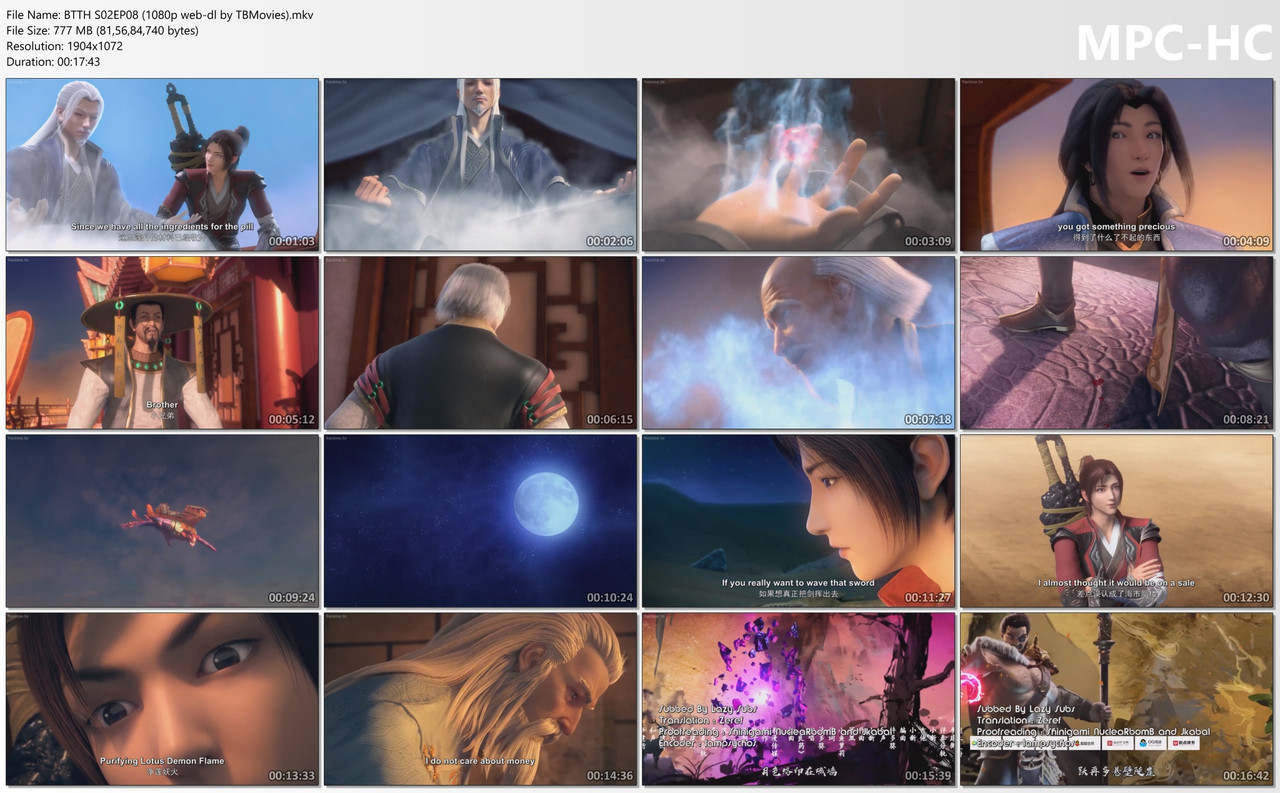Image resolution: width=1280 pixels, height=793 pixels.
Task: Select the thumbnail at 00:14:36
Action: pyautogui.click(x=480, y=699)
